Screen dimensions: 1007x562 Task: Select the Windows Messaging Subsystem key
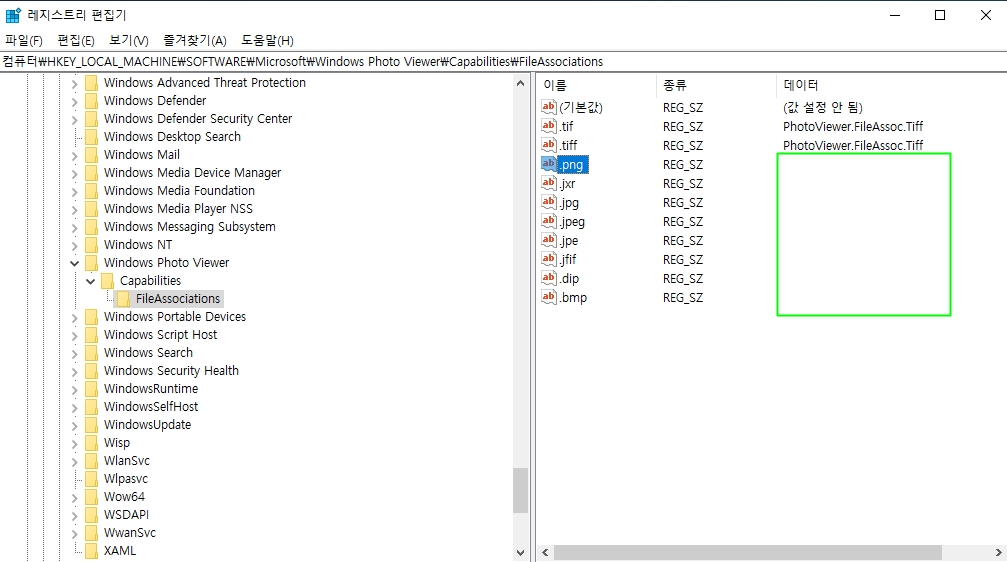coord(189,227)
